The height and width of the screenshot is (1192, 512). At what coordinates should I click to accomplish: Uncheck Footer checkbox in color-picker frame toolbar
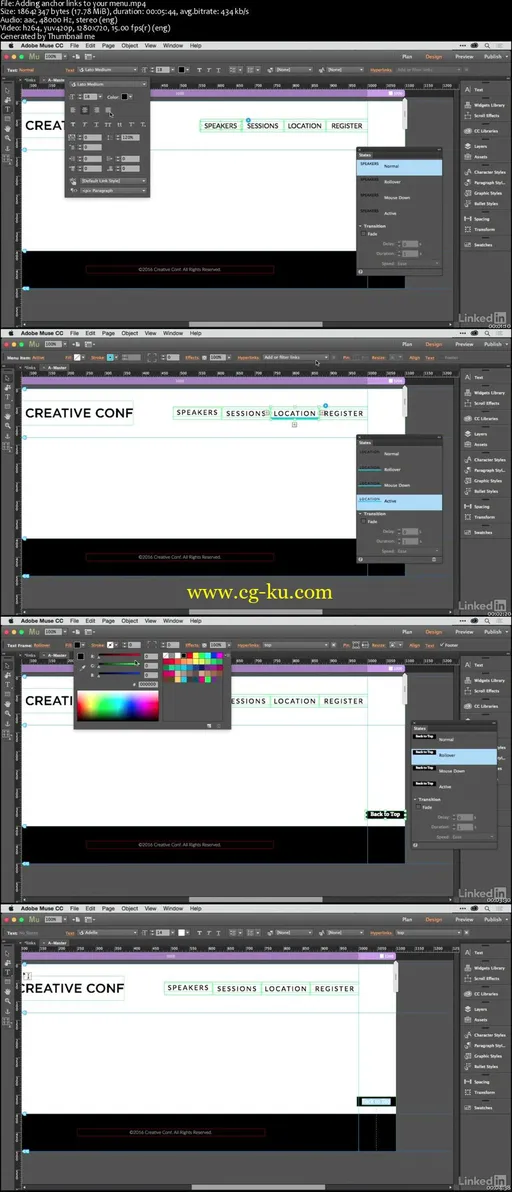(441, 645)
